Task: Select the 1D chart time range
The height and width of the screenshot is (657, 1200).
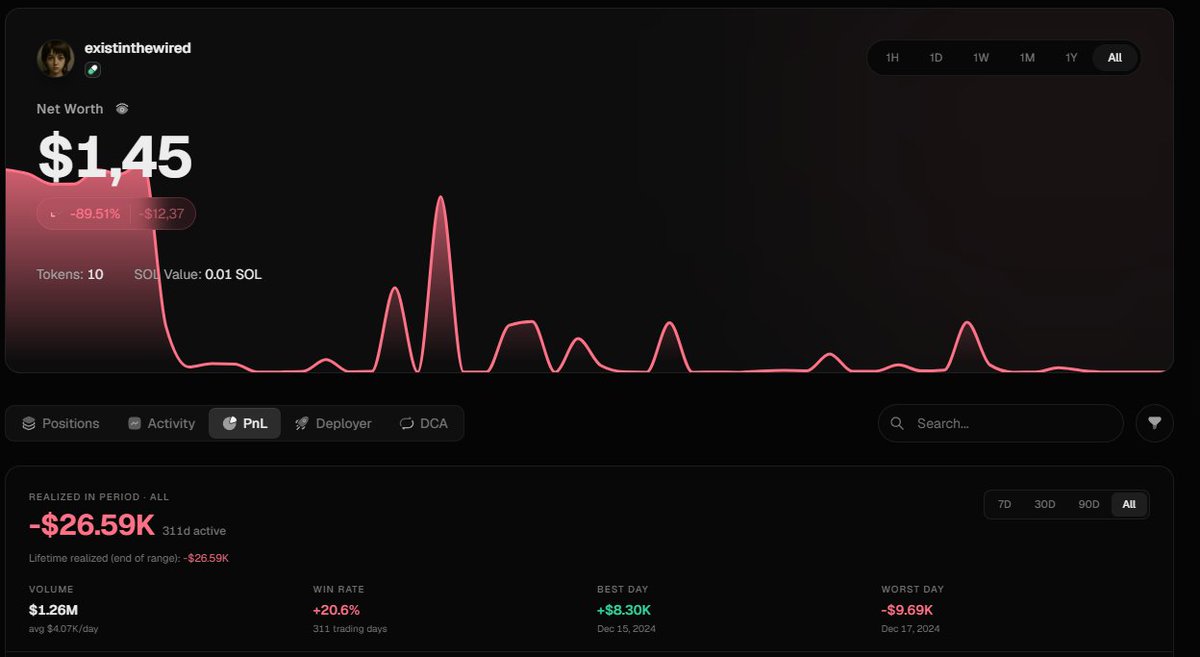Action: pyautogui.click(x=936, y=58)
